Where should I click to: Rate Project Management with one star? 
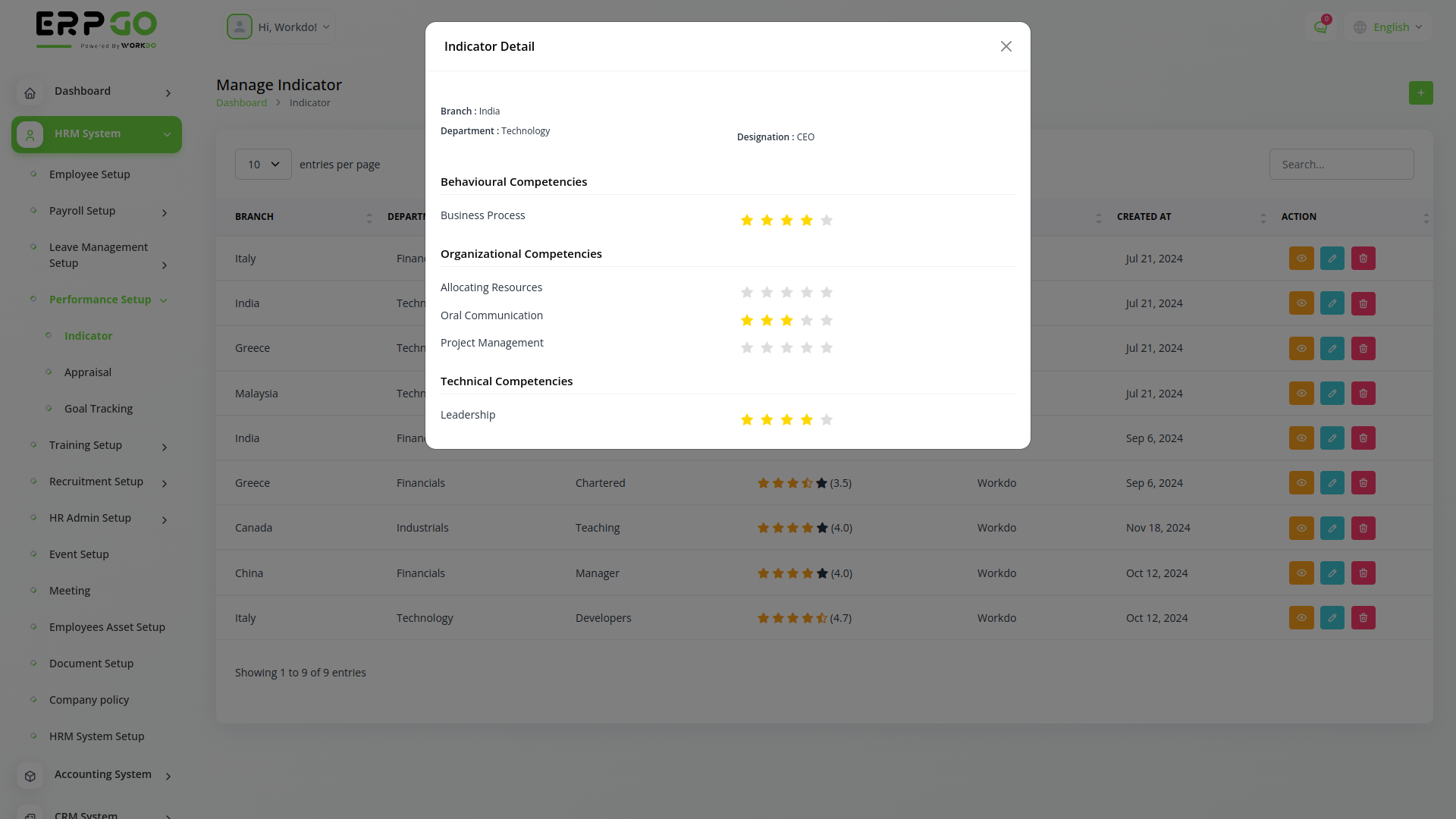point(747,347)
